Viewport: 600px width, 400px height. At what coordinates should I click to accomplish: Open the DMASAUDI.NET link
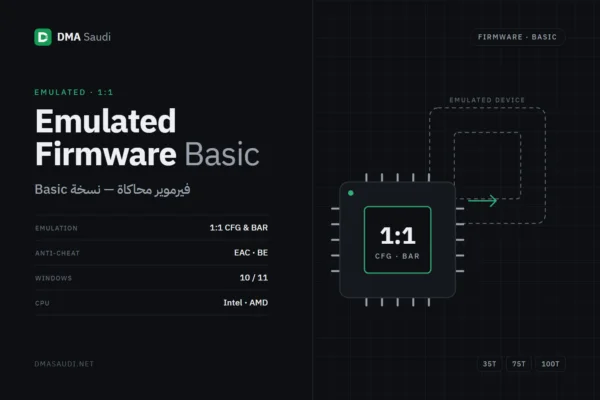[x=64, y=364]
